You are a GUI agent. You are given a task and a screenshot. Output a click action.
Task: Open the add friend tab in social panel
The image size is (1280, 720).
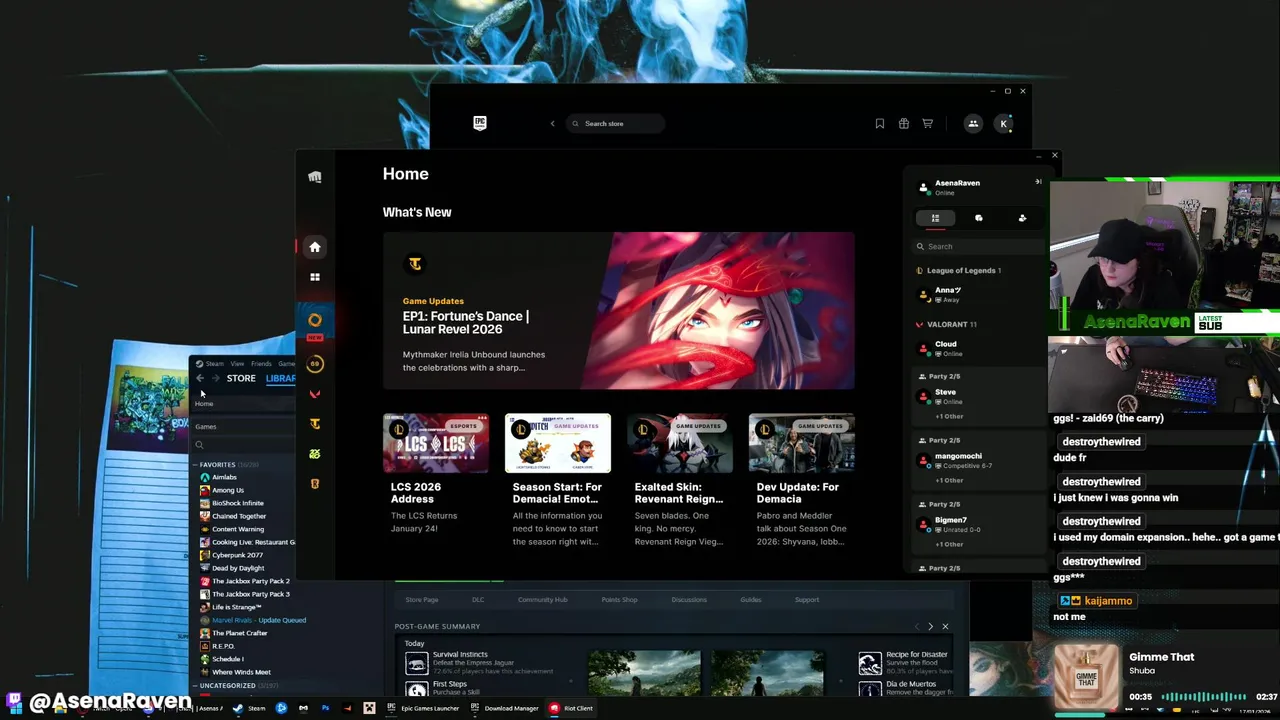[1022, 218]
